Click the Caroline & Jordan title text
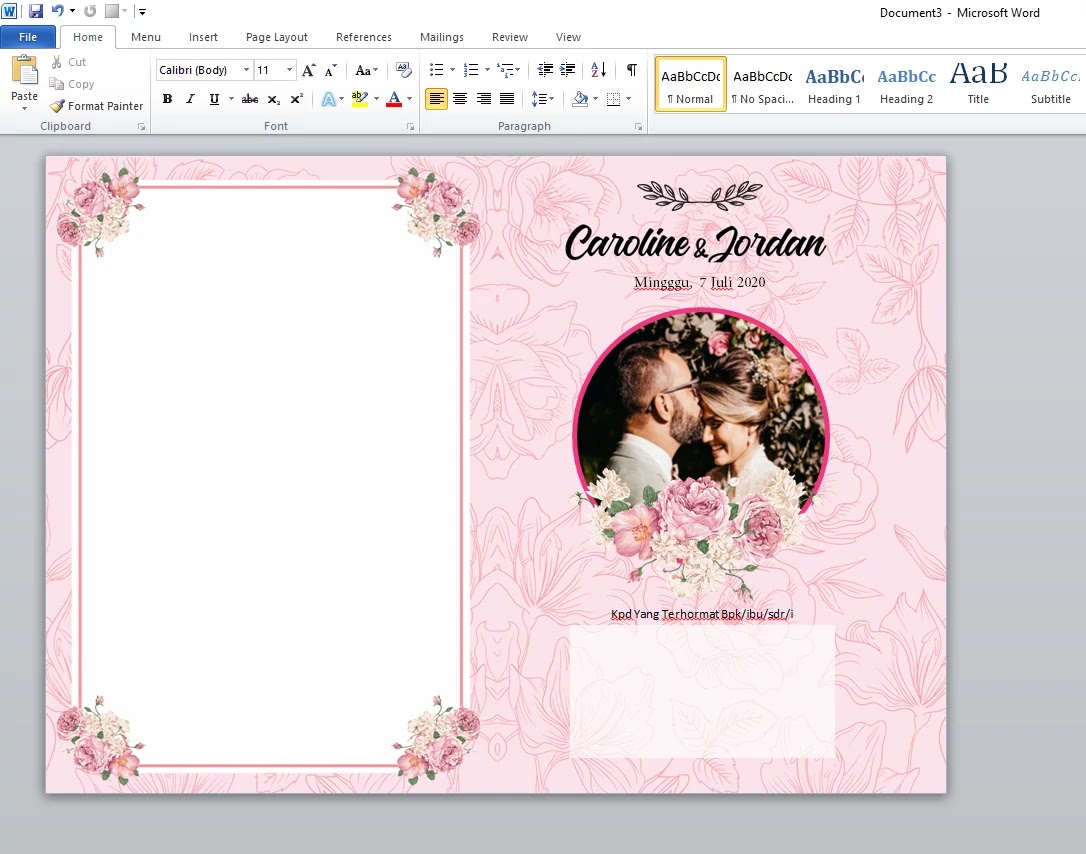The width and height of the screenshot is (1086, 854). (x=695, y=244)
